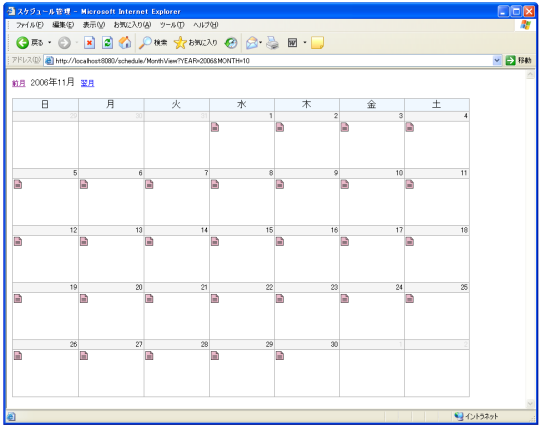Follow the 翌月 next month link

click(87, 83)
